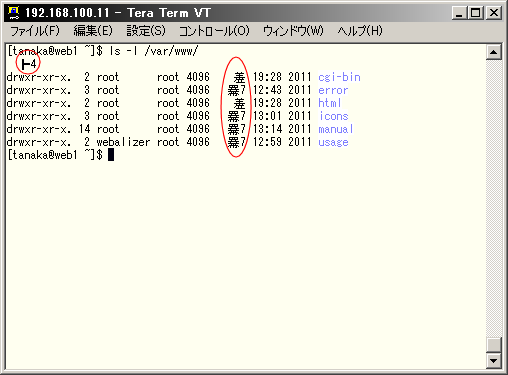Click the error directory name
The image size is (508, 375).
tap(333, 90)
